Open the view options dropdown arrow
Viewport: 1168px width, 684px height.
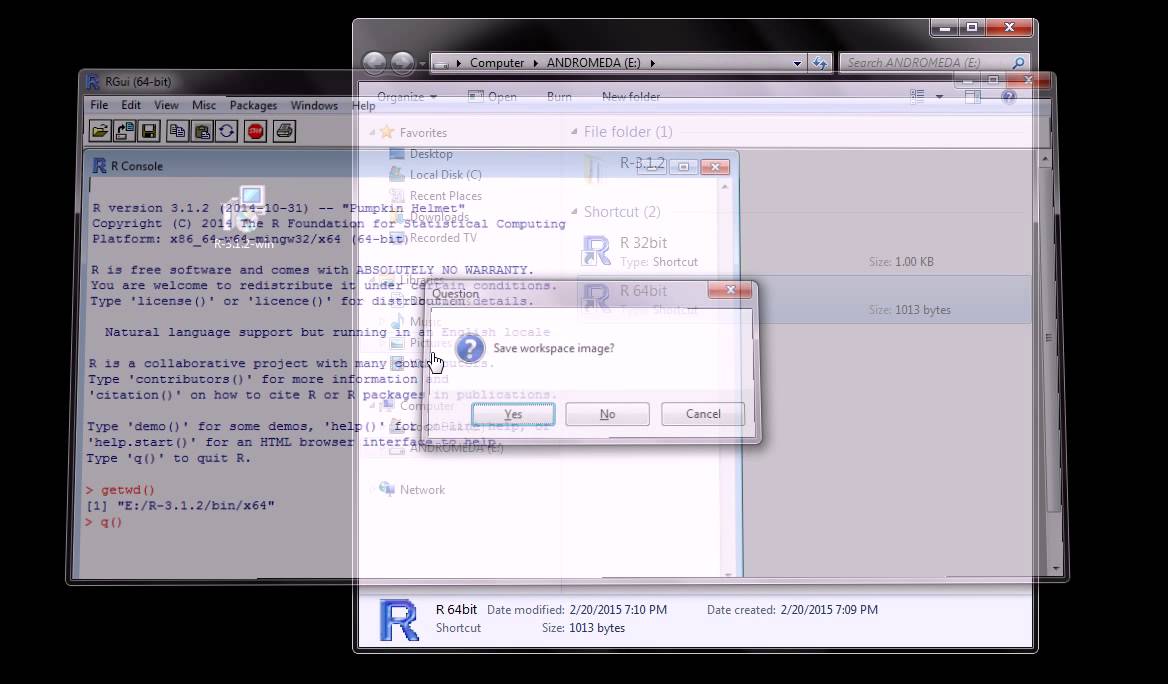(939, 96)
